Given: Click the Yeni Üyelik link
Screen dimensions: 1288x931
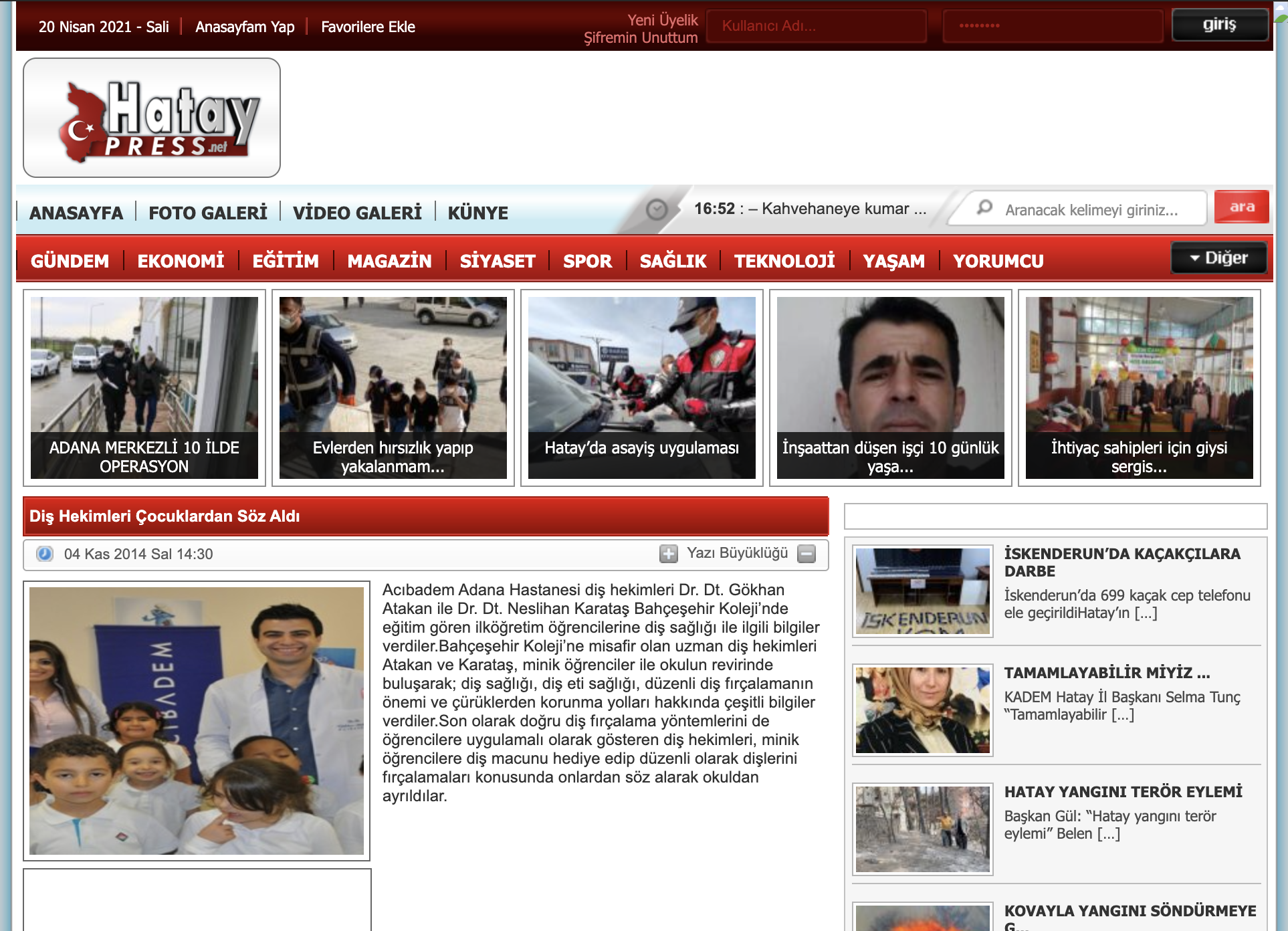Looking at the screenshot, I should coord(662,20).
